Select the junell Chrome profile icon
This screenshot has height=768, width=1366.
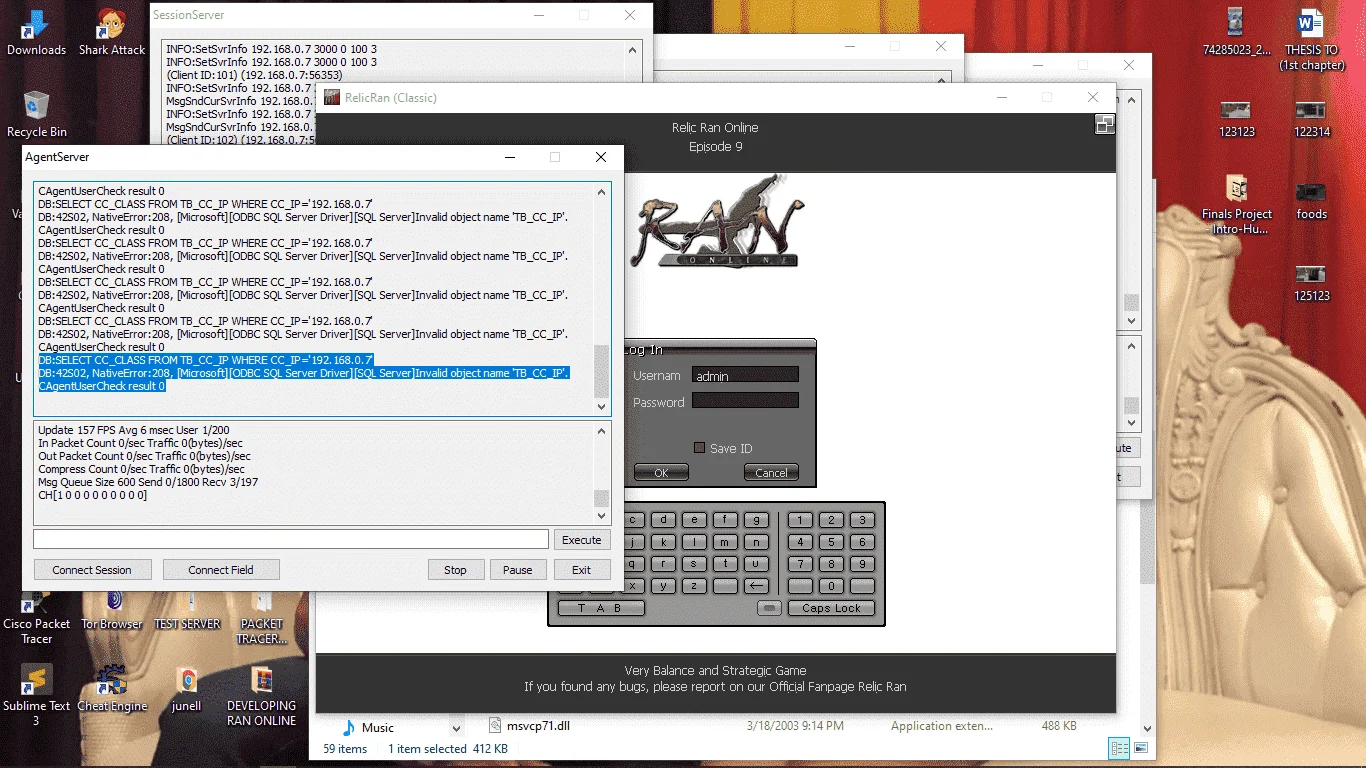pyautogui.click(x=187, y=680)
